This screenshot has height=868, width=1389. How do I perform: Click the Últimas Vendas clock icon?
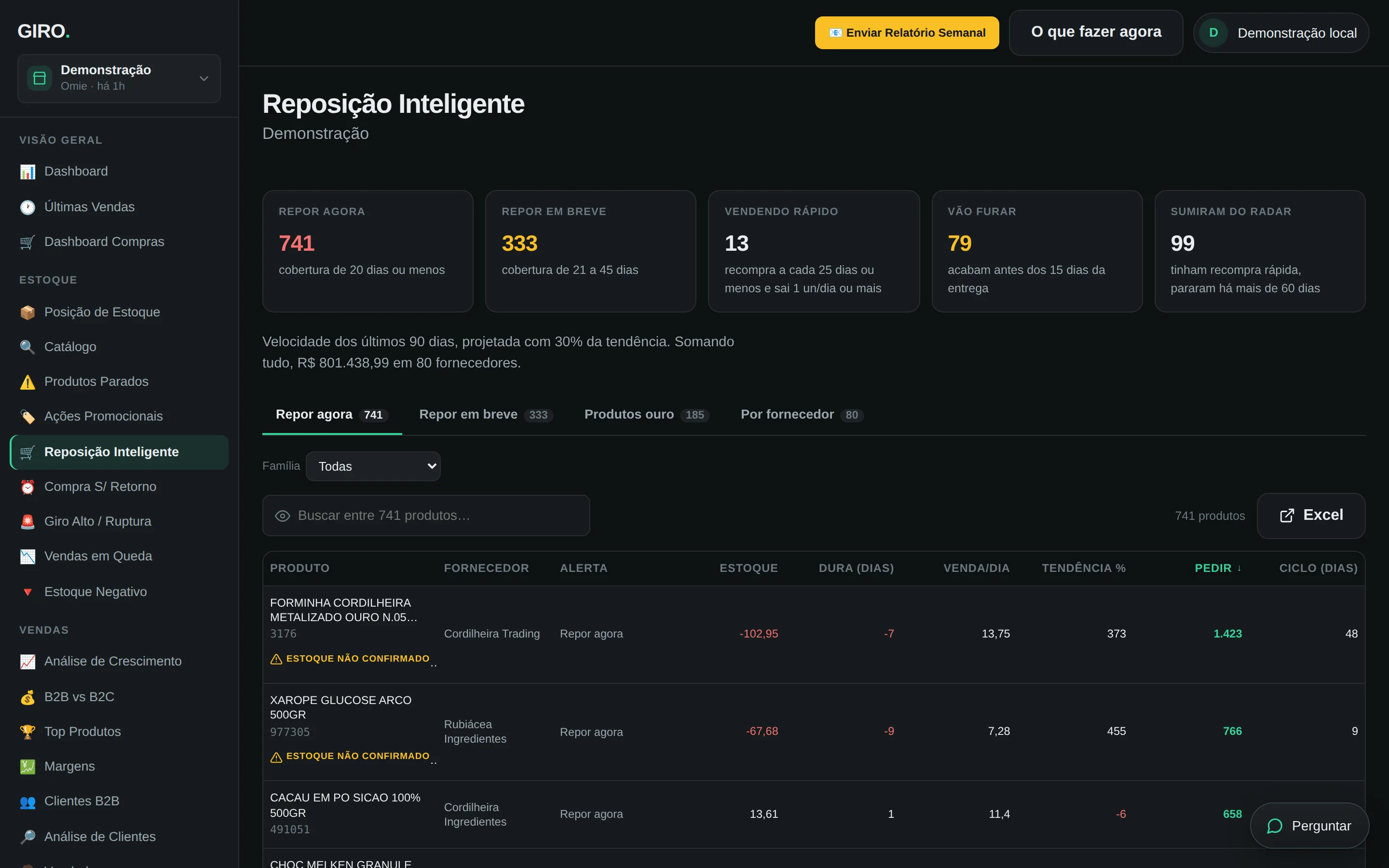click(27, 207)
